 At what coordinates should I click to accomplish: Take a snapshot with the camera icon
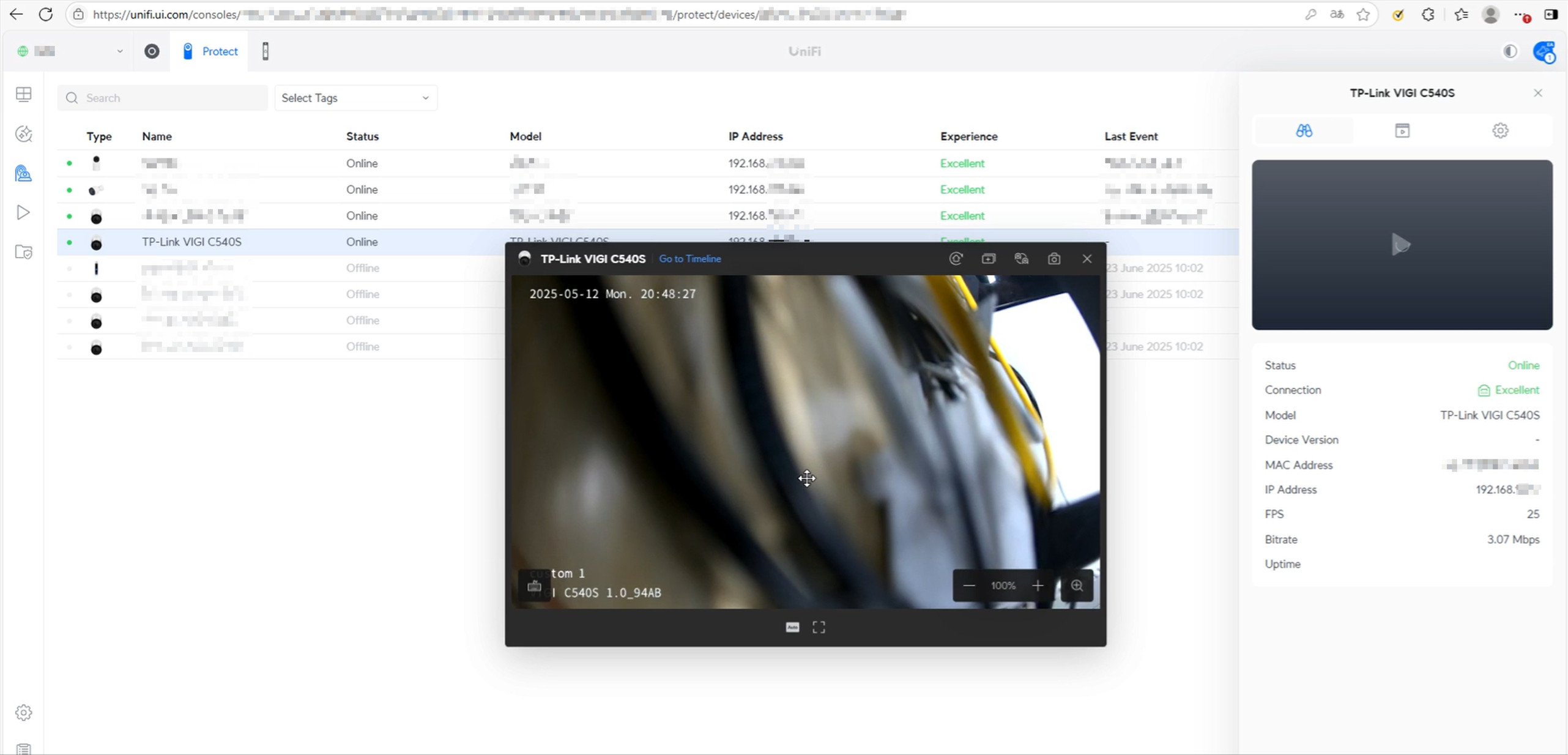[x=1054, y=259]
